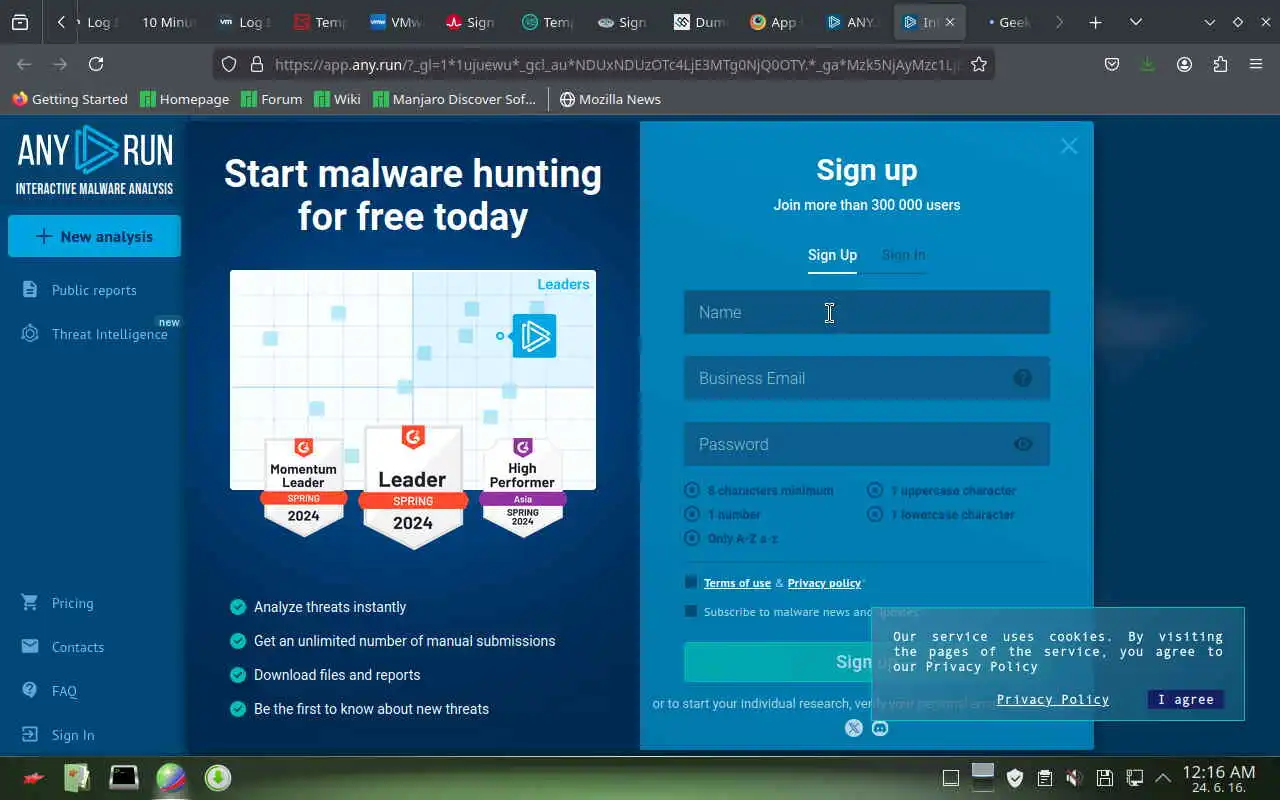Reload the current page
This screenshot has width=1280, height=800.
[x=96, y=64]
